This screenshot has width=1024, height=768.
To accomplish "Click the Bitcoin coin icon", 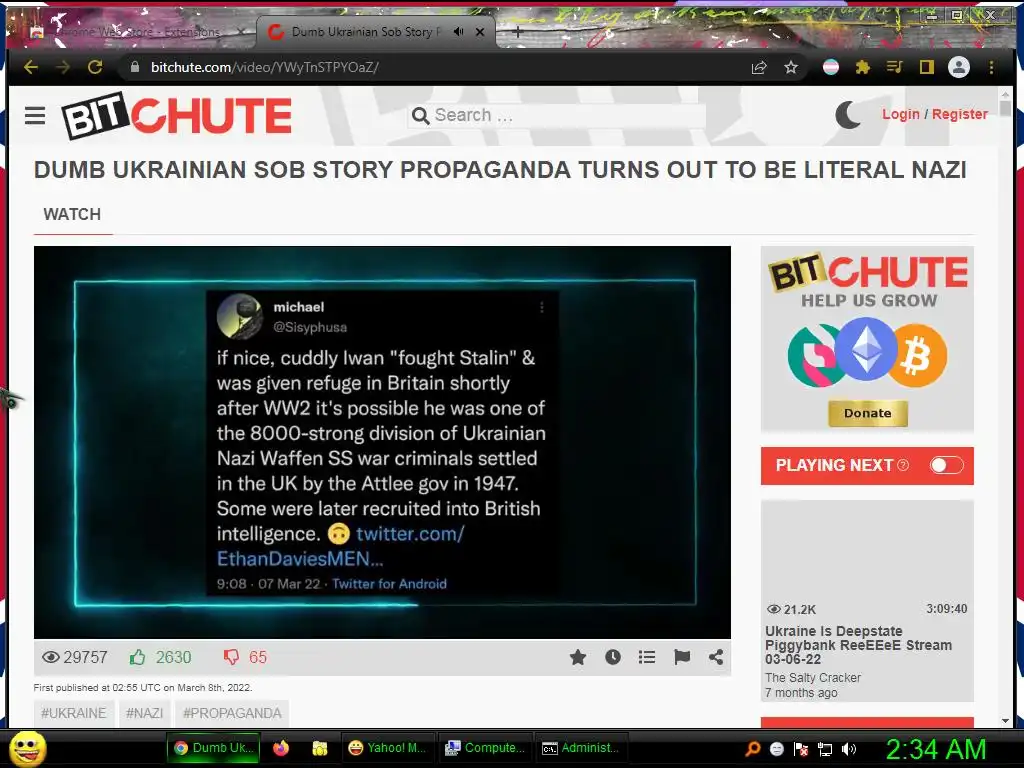I will 917,356.
